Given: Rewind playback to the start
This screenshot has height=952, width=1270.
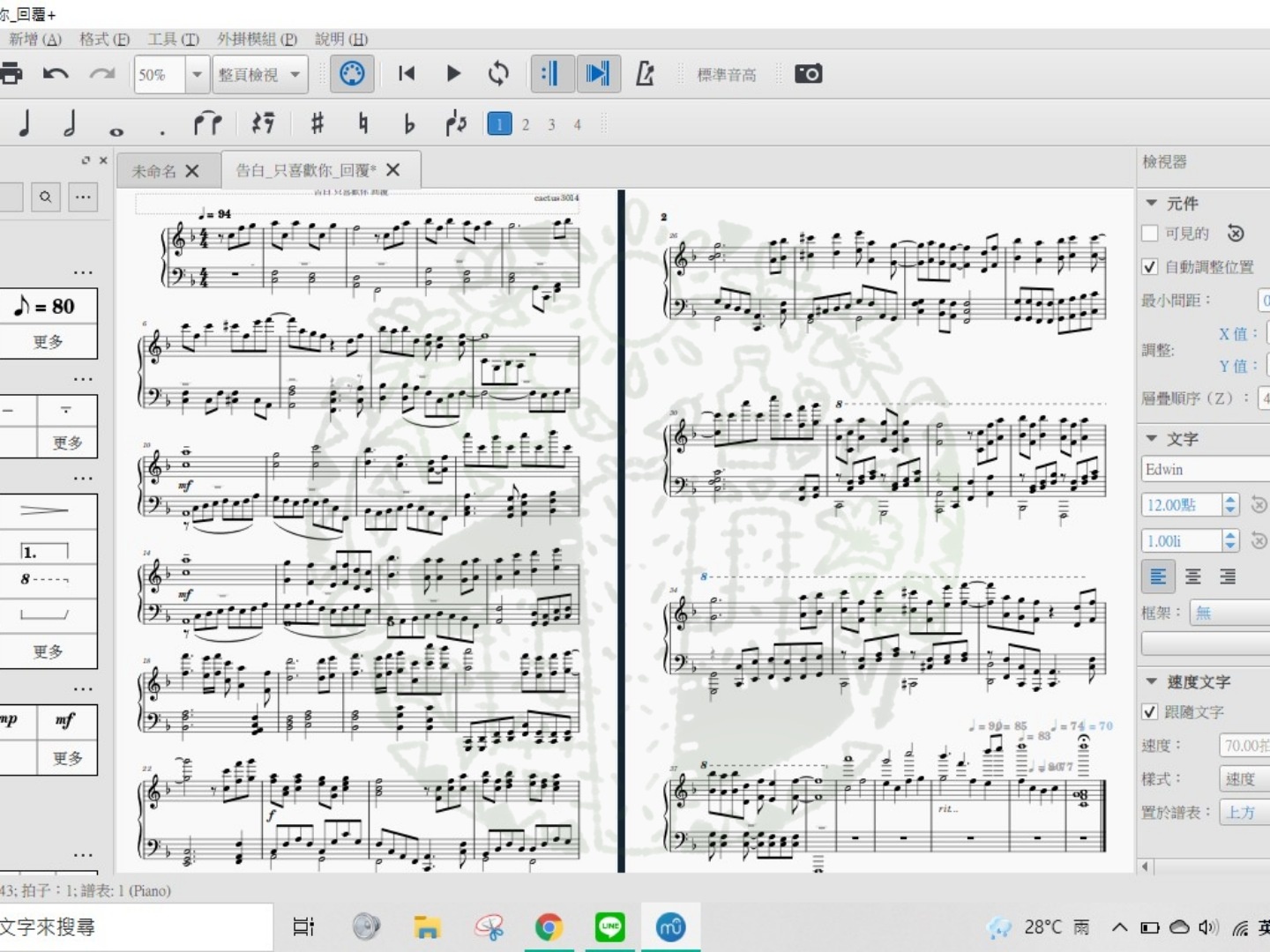Looking at the screenshot, I should tap(407, 74).
